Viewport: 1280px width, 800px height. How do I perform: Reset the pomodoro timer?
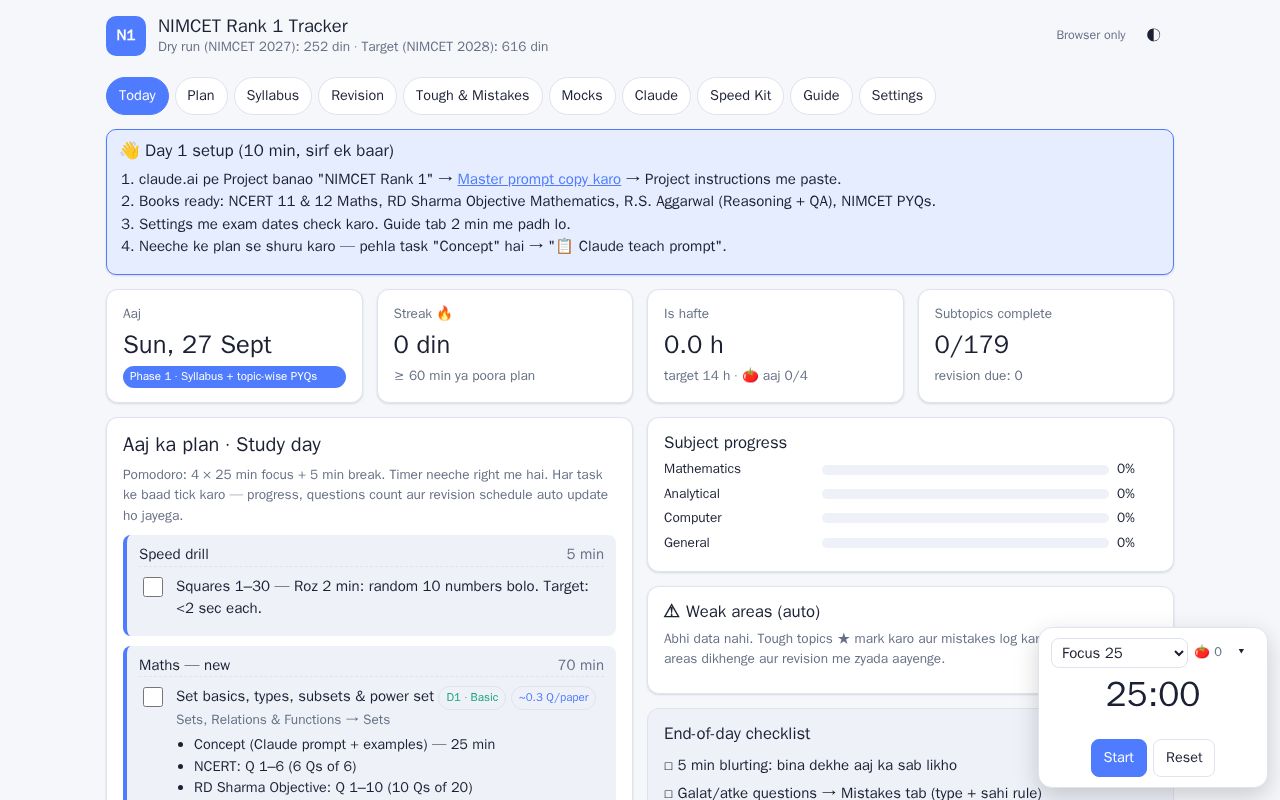[x=1184, y=758]
